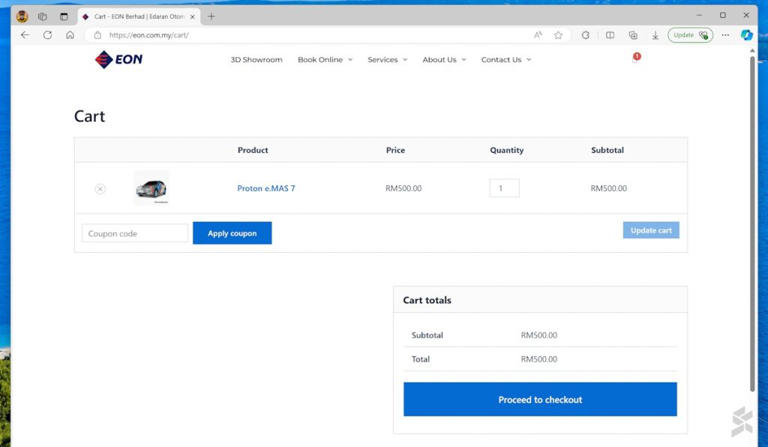Refresh the current page
This screenshot has height=447, width=768.
click(x=48, y=35)
